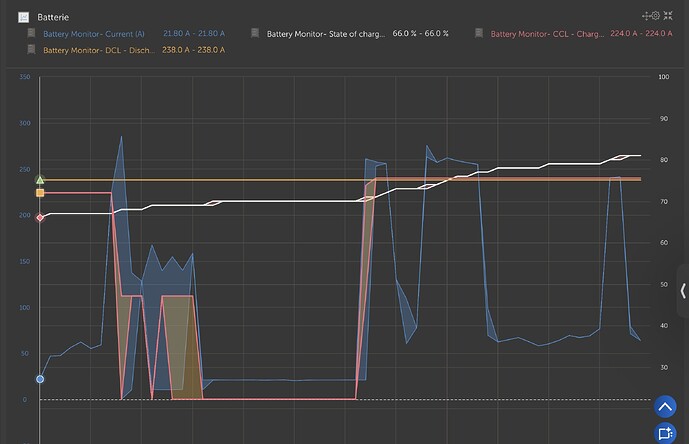Click the blue scroll-to-top arrow button
689x444 pixels.
tap(665, 406)
